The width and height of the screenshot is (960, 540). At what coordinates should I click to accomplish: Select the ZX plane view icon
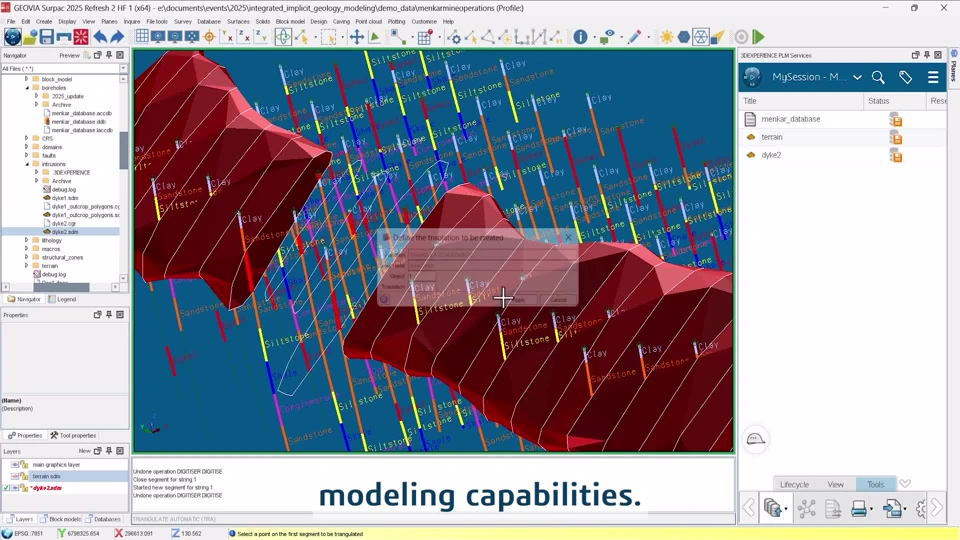pyautogui.click(x=244, y=37)
